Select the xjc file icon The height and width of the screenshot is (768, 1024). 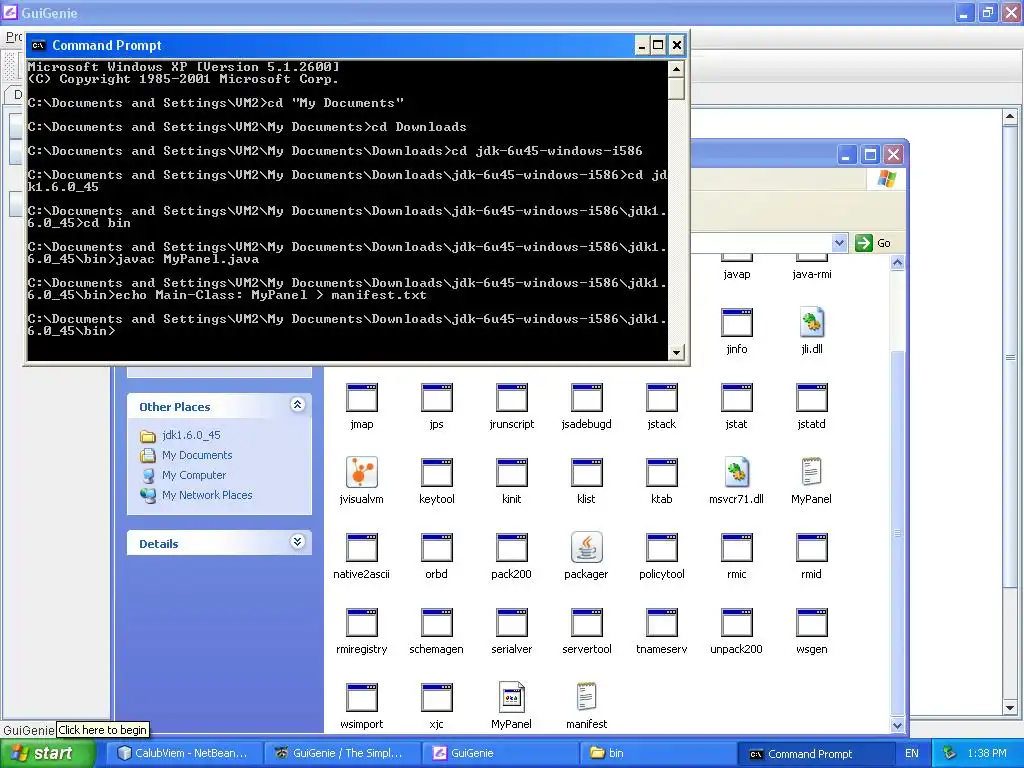coord(436,699)
